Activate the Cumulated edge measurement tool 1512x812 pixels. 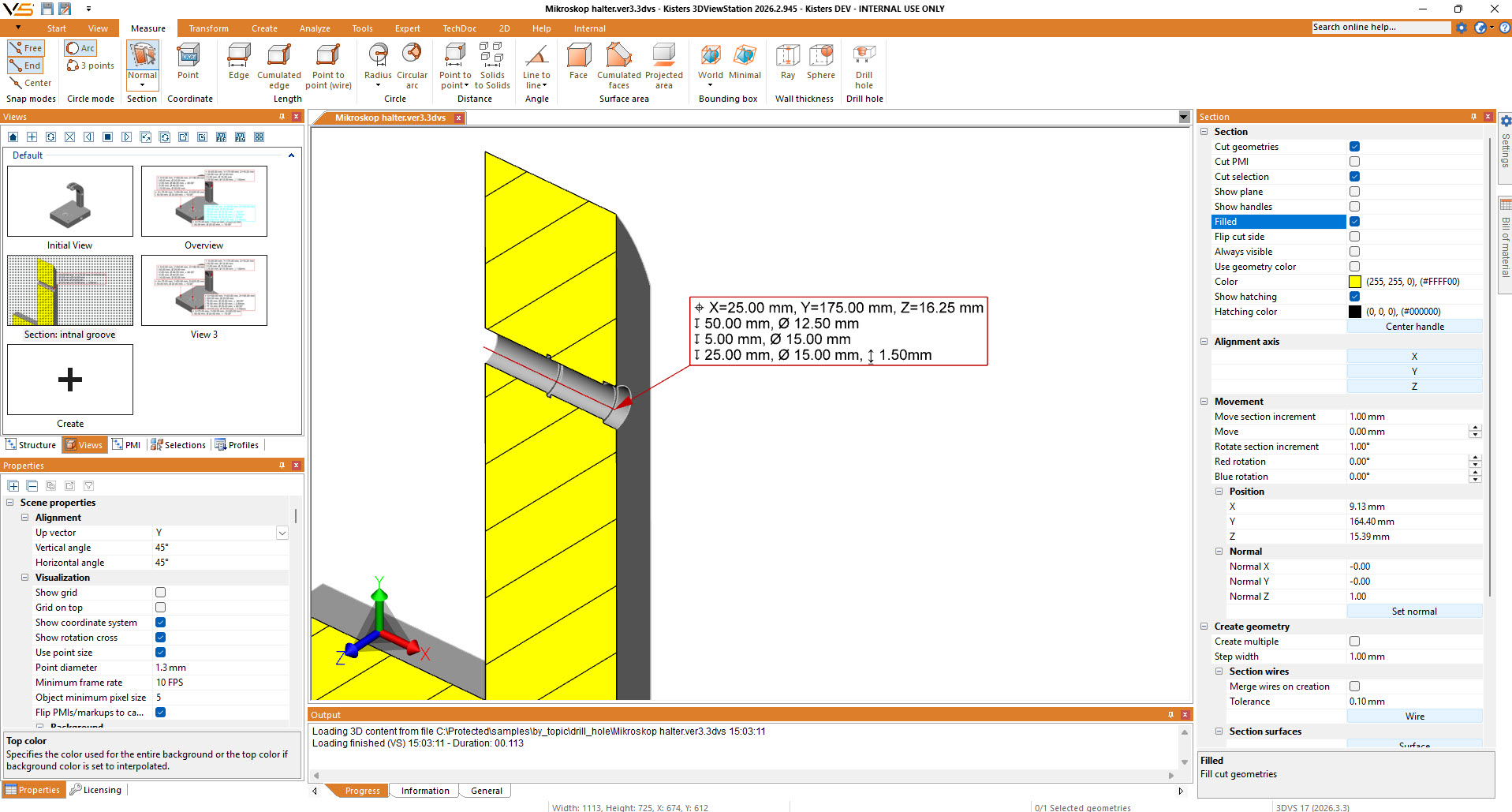tap(279, 66)
